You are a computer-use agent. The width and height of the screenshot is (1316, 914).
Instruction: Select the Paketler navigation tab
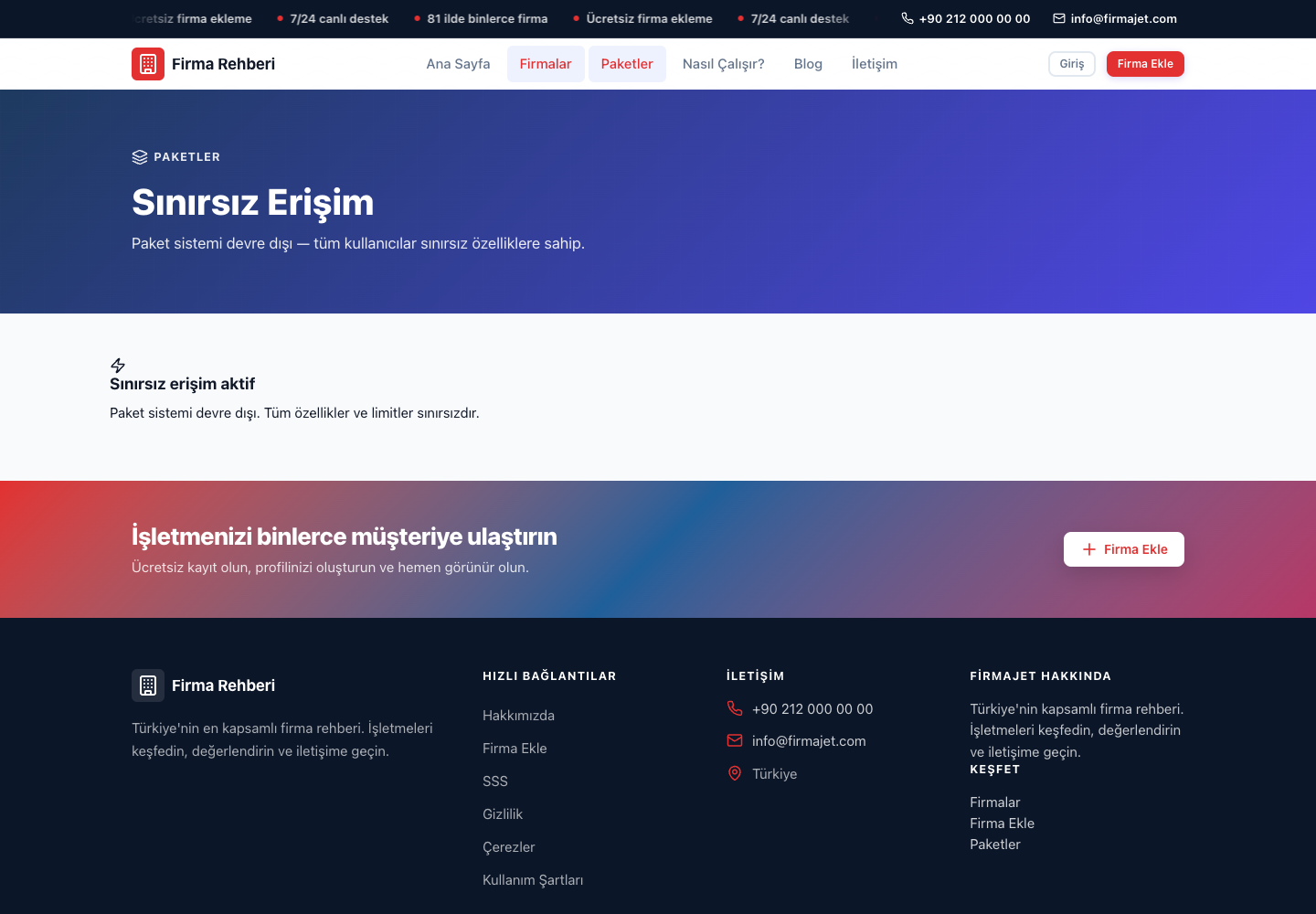tap(627, 64)
